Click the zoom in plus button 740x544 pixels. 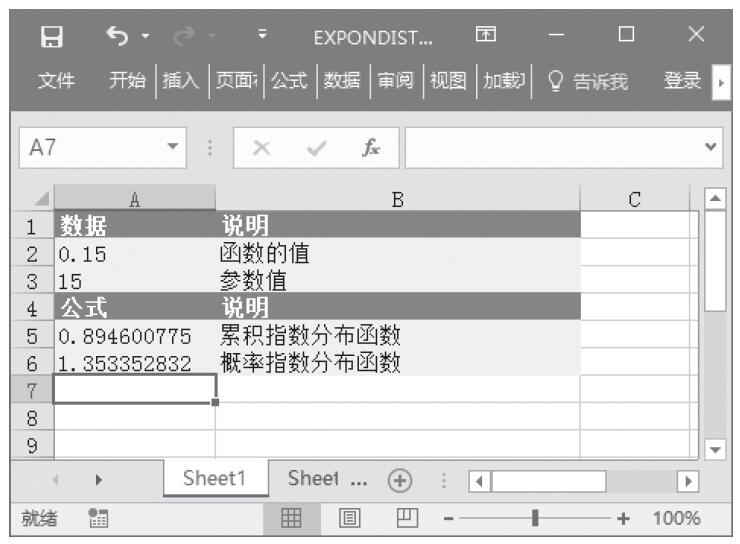[x=624, y=518]
